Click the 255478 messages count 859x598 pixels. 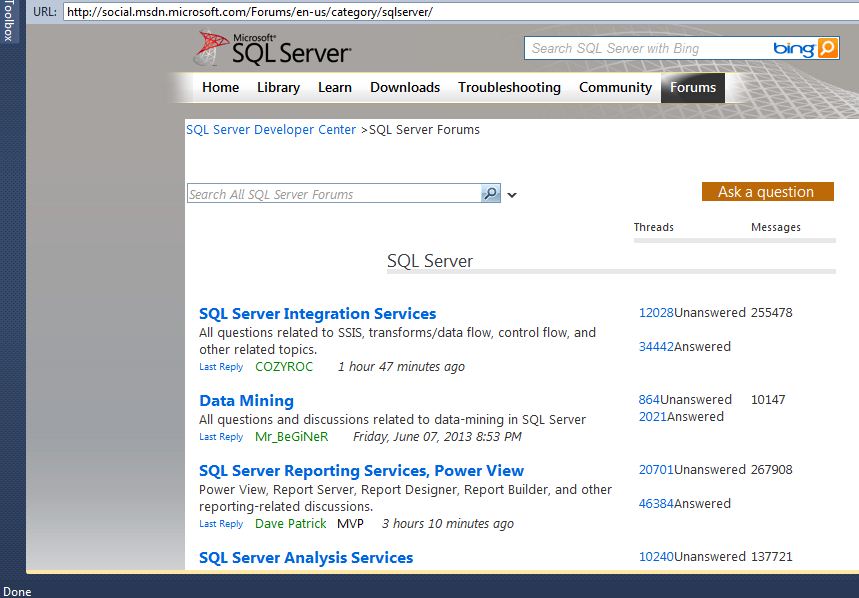point(771,313)
